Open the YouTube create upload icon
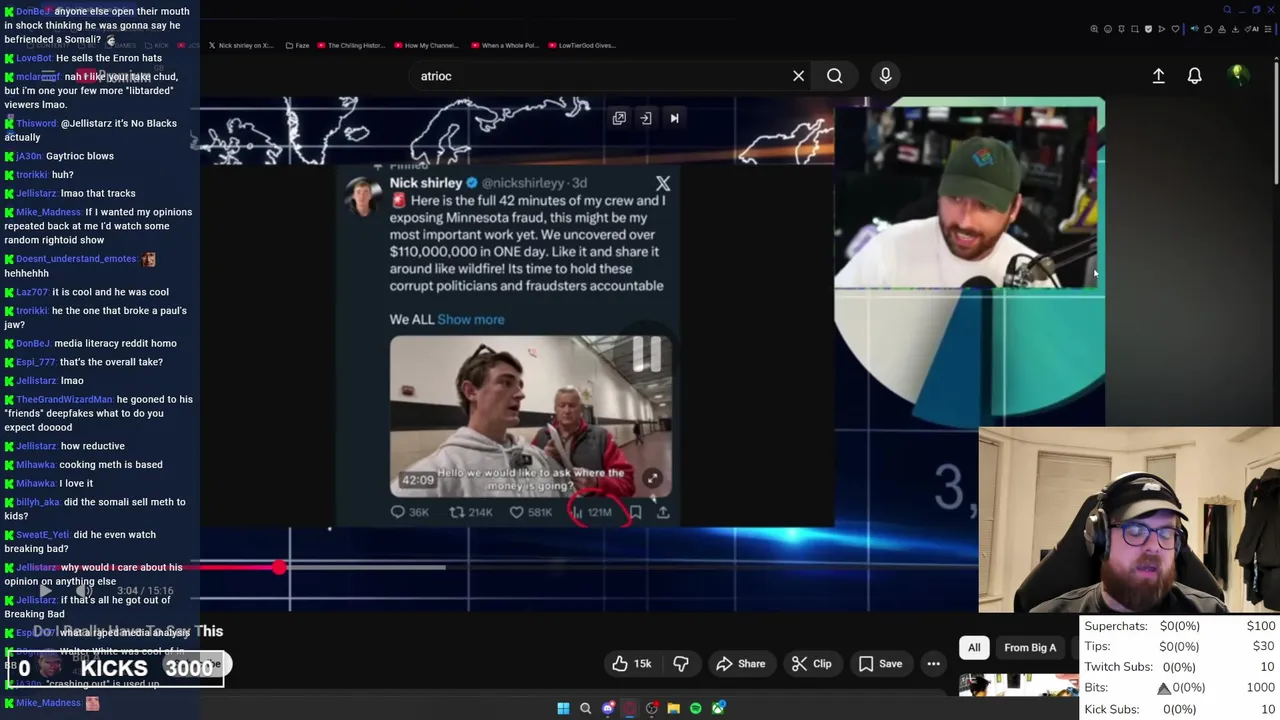The height and width of the screenshot is (720, 1280). tap(1158, 76)
